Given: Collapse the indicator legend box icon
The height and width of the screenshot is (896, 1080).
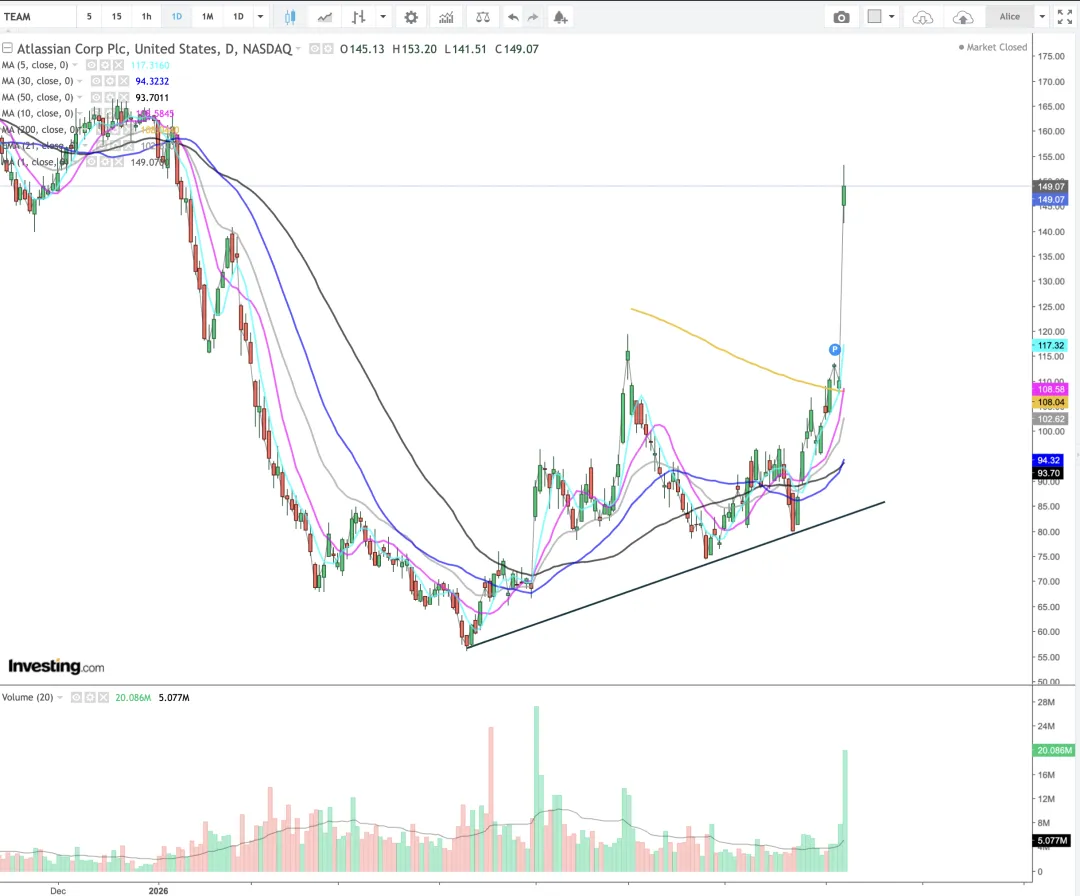Looking at the screenshot, I should click(x=7, y=48).
